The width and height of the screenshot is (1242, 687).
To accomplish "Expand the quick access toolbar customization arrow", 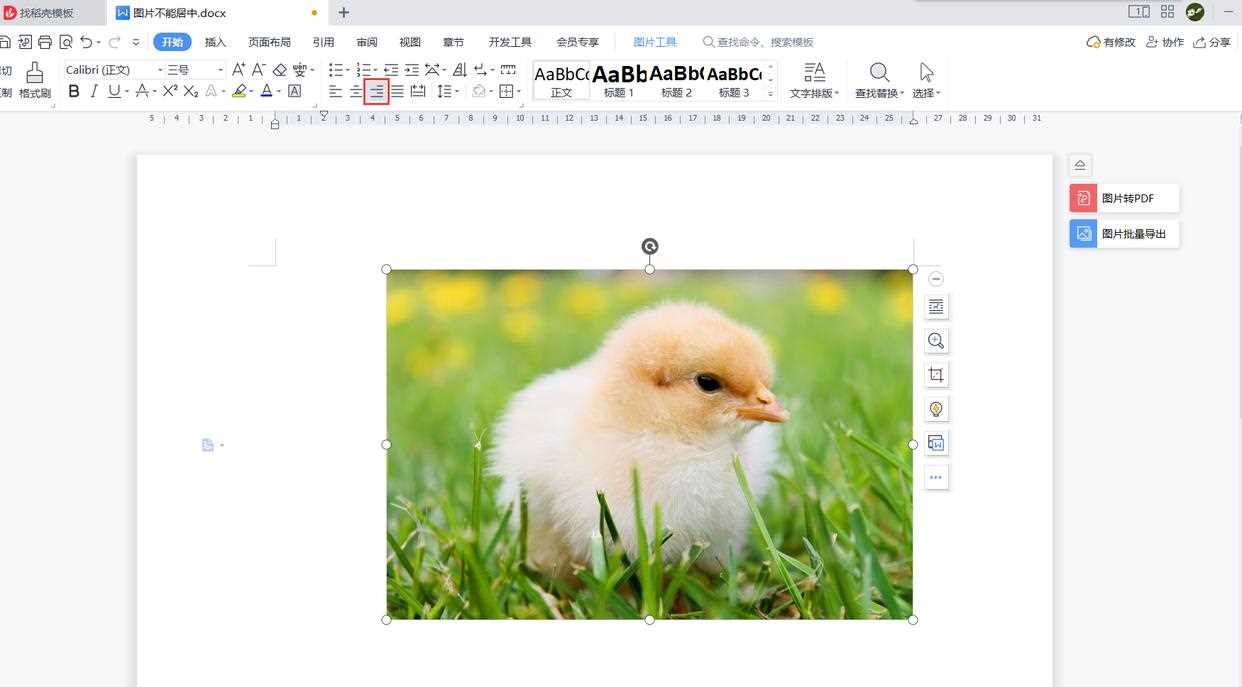I will (x=136, y=42).
